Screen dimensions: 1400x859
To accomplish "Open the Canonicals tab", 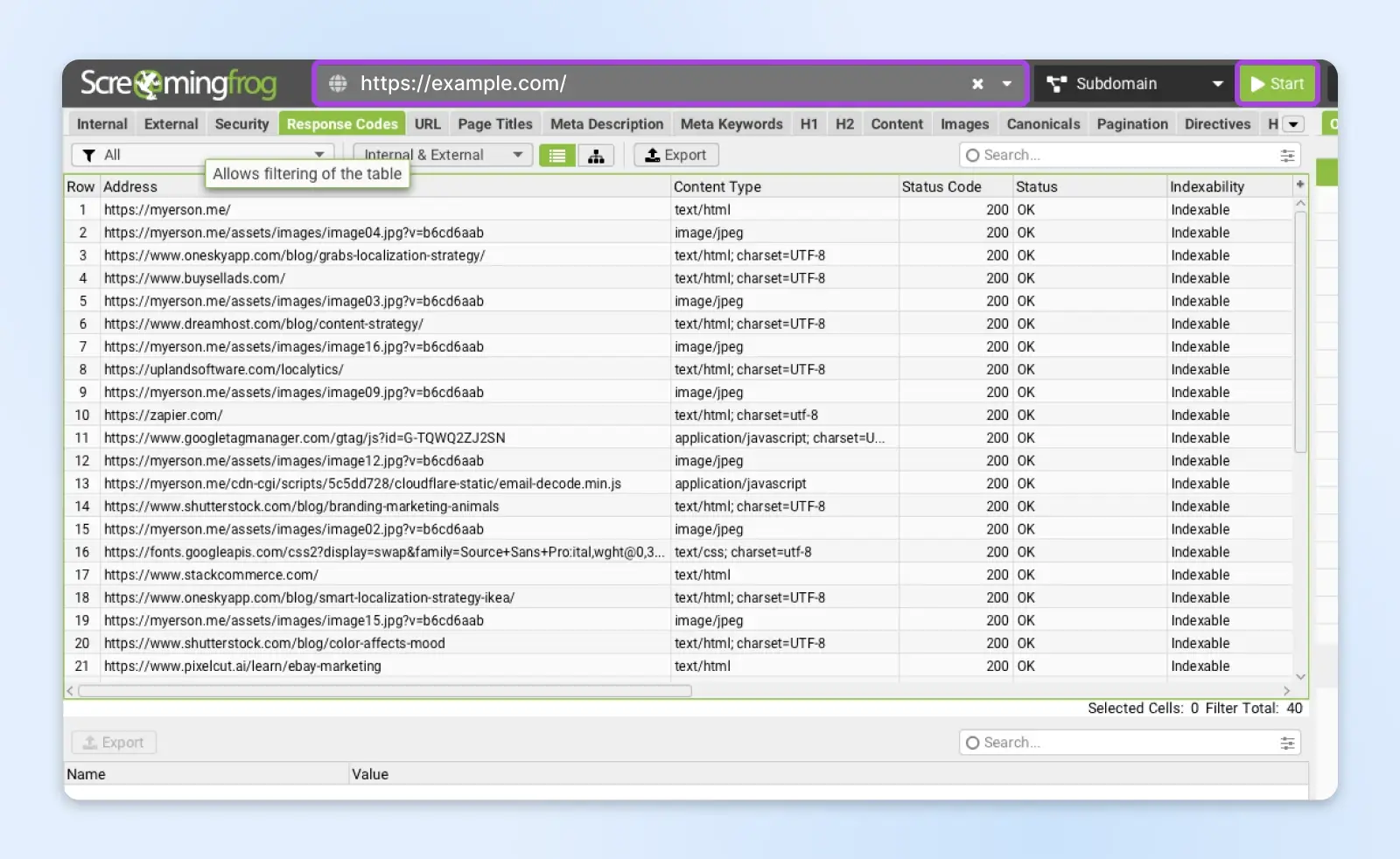I will (x=1043, y=124).
